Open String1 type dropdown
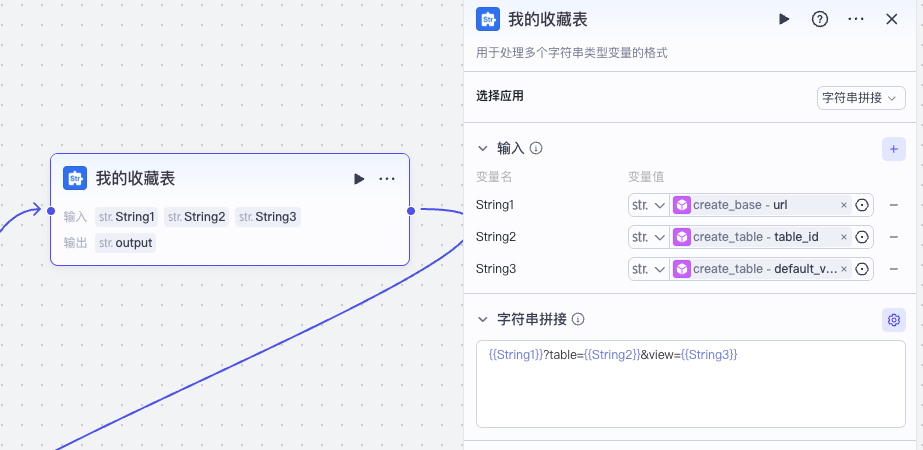 point(648,205)
